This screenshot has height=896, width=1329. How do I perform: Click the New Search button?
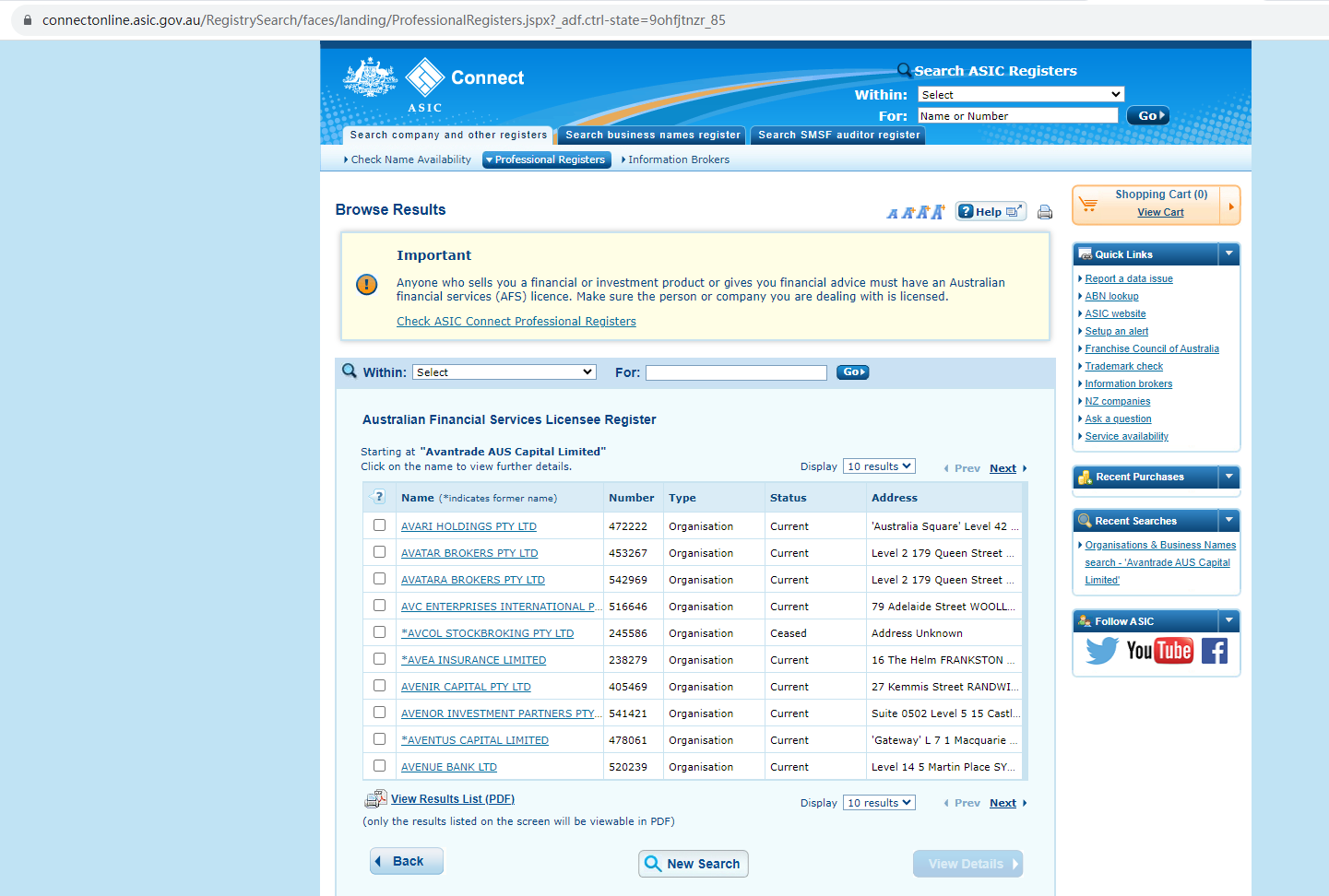tap(693, 864)
